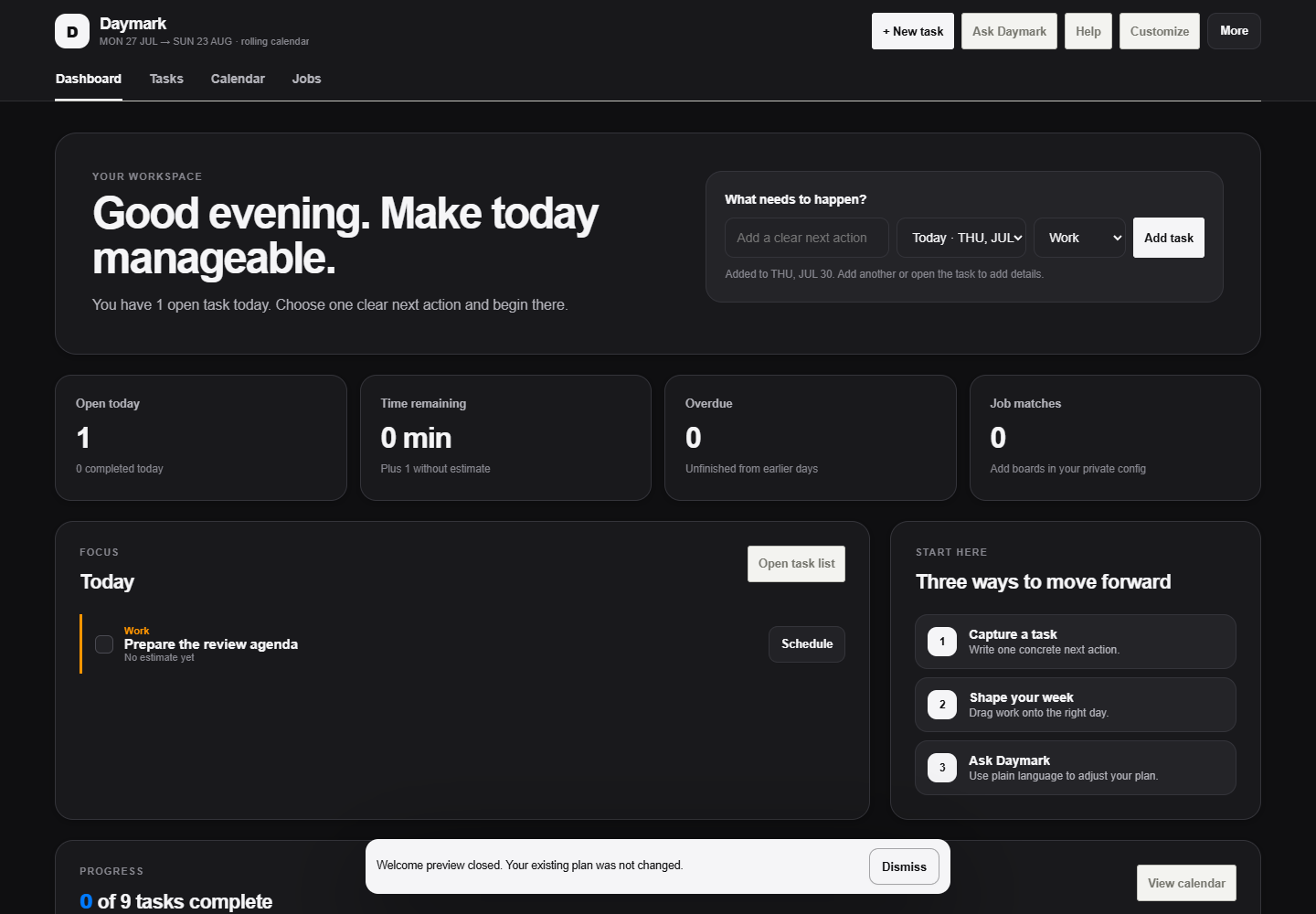This screenshot has height=914, width=1316.
Task: Open the More menu
Action: (1234, 31)
